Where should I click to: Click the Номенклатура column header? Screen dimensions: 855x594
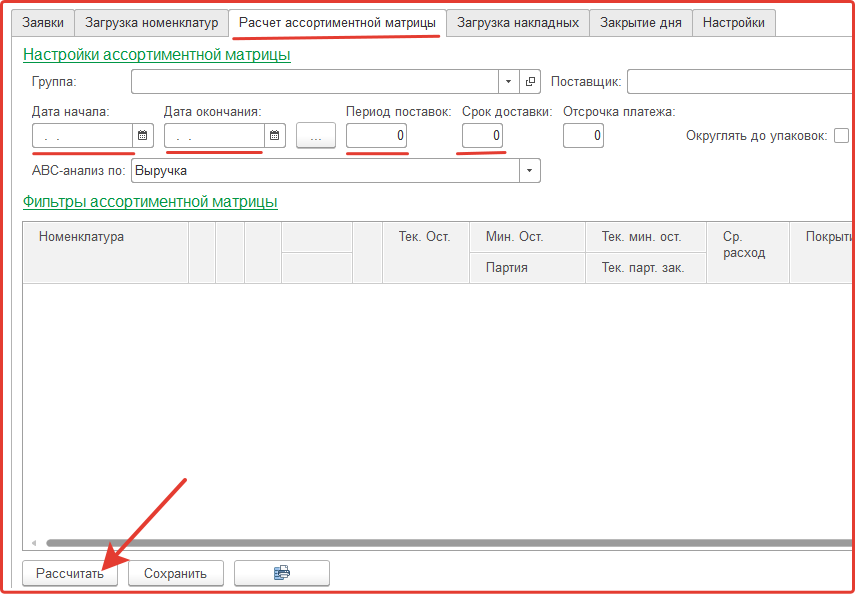coord(106,253)
